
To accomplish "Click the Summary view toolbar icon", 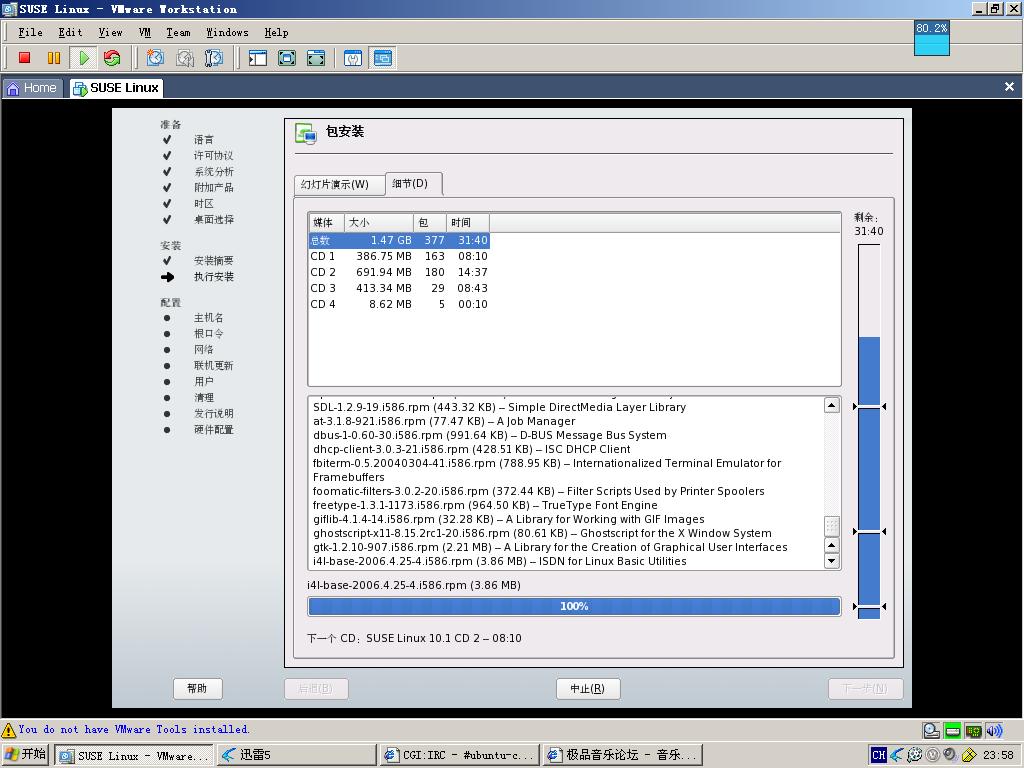I will click(353, 58).
